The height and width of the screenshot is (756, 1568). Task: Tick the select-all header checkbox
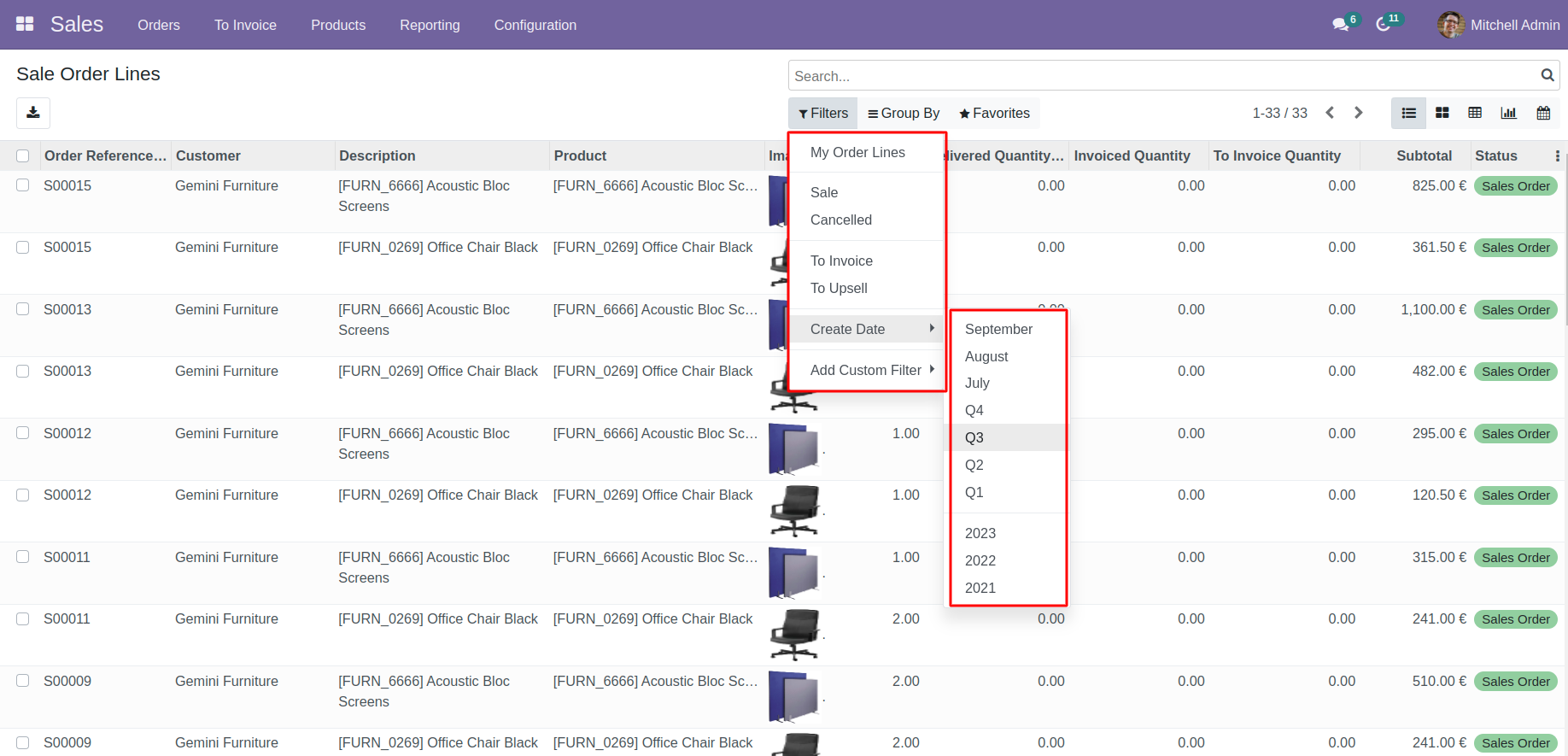(23, 155)
